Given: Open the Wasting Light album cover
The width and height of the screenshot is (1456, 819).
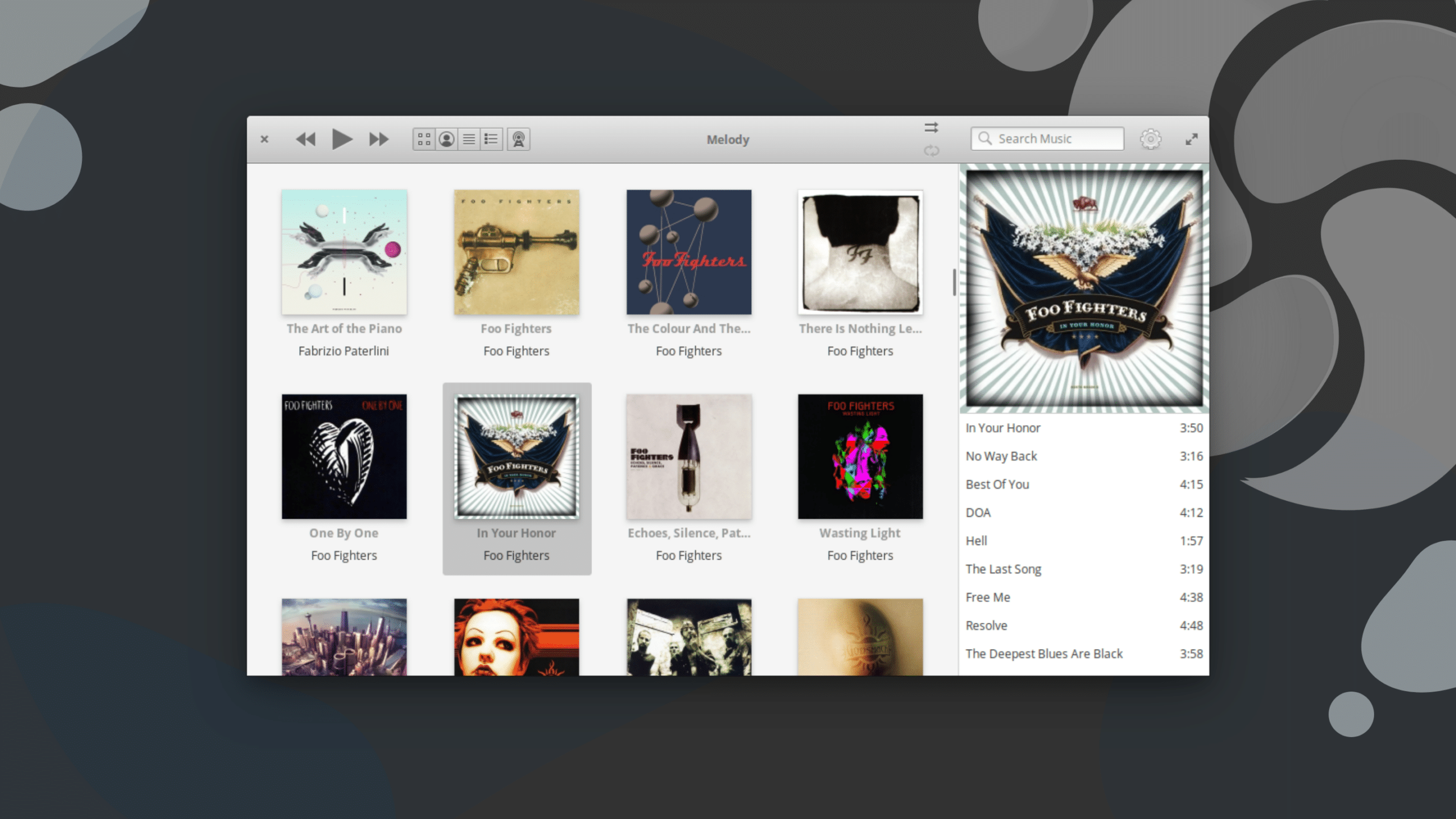Looking at the screenshot, I should coord(861,457).
